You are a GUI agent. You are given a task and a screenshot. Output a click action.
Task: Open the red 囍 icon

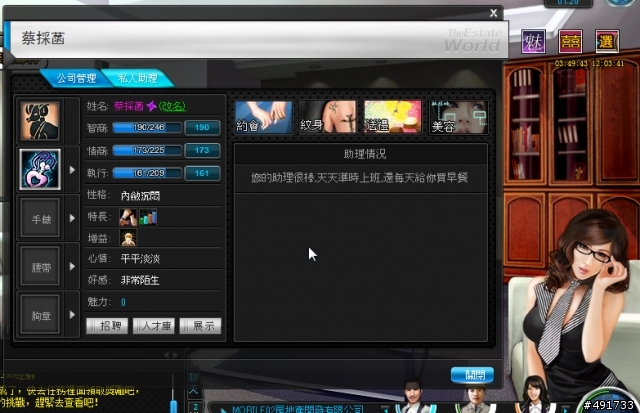click(570, 41)
